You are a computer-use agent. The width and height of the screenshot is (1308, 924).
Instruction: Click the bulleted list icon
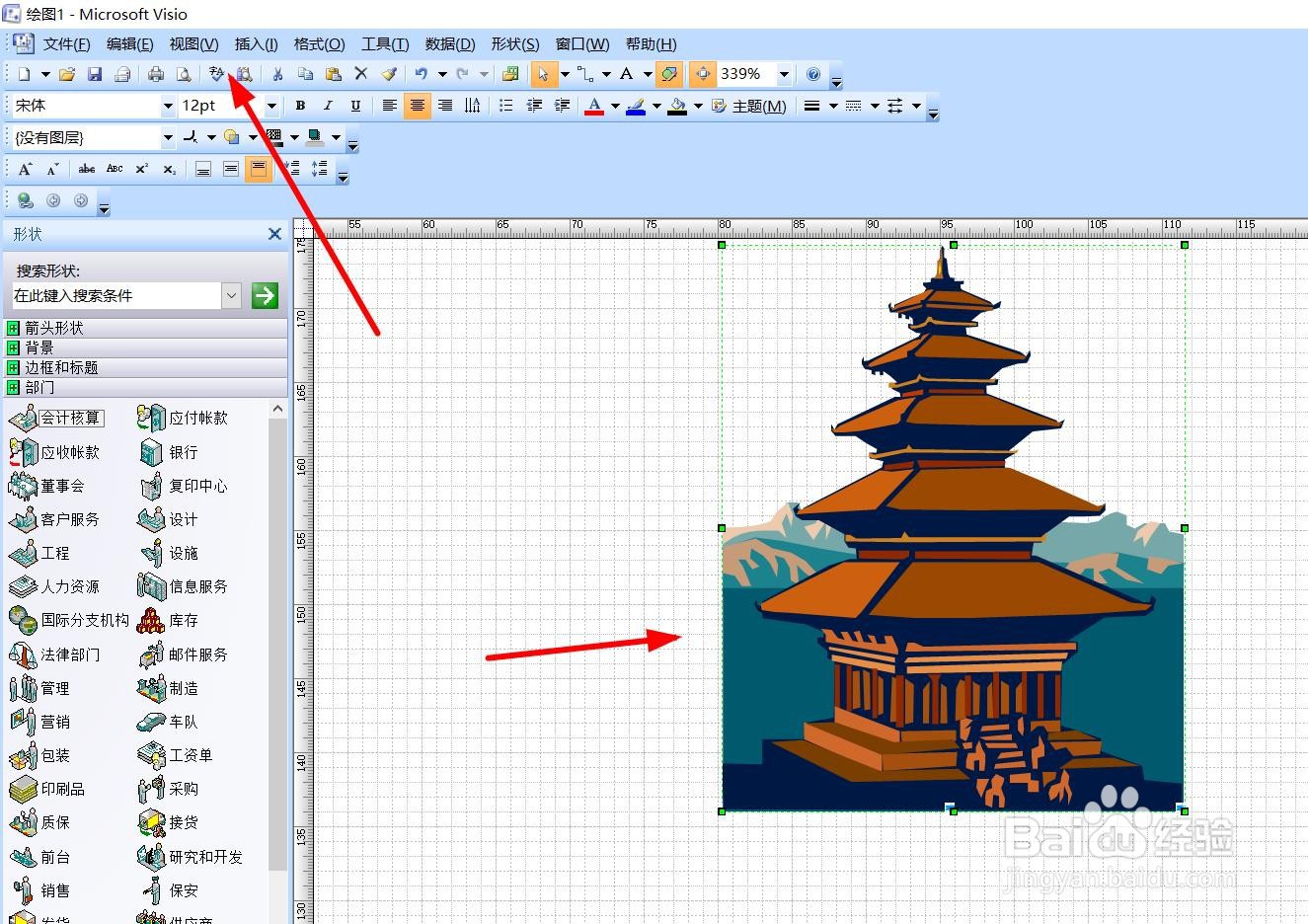click(506, 106)
